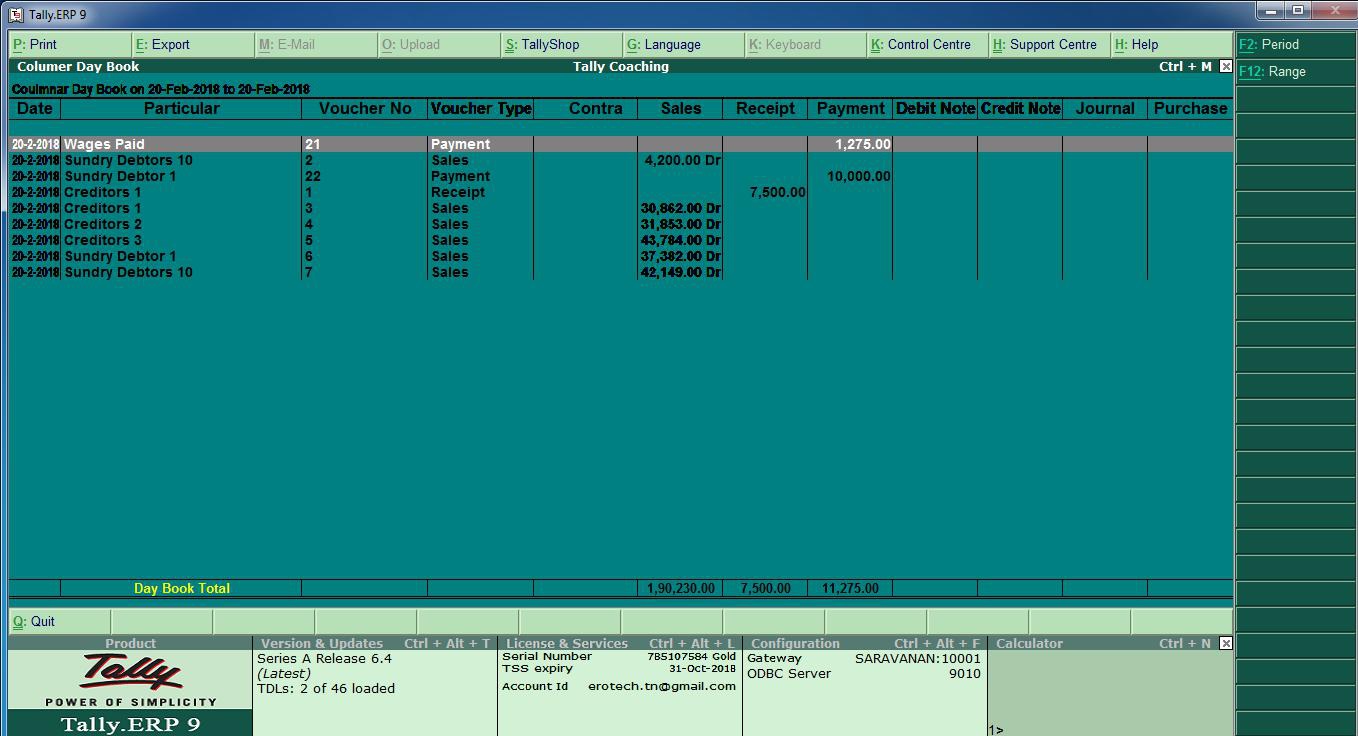Click the 4,200.00 Dr sales amount
This screenshot has height=736, width=1358.
coord(683,160)
